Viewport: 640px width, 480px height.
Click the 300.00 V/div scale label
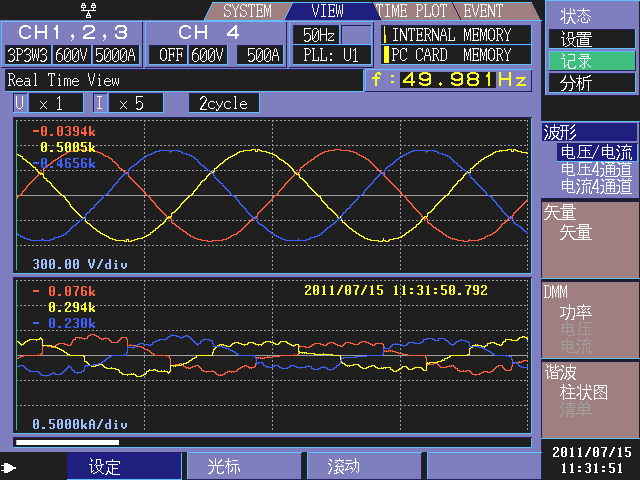tap(80, 264)
